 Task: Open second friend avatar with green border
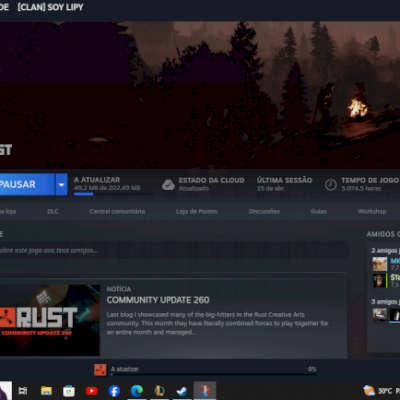[380, 281]
